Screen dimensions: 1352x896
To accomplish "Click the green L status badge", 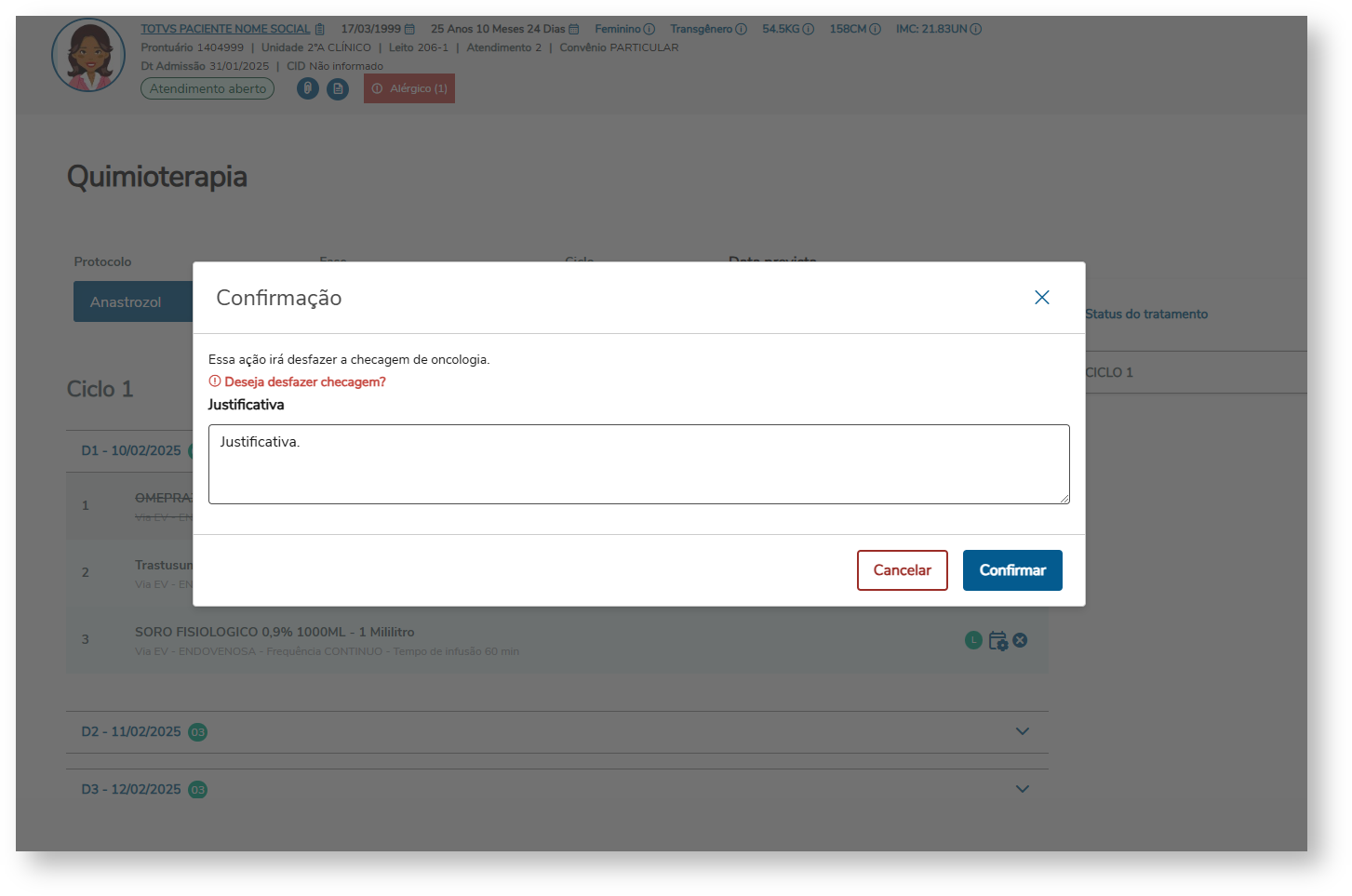I will 973,640.
